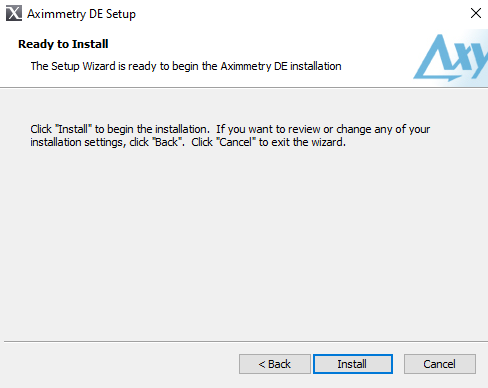This screenshot has width=488, height=388.
Task: Click the divider line below the header
Action: coord(244,88)
